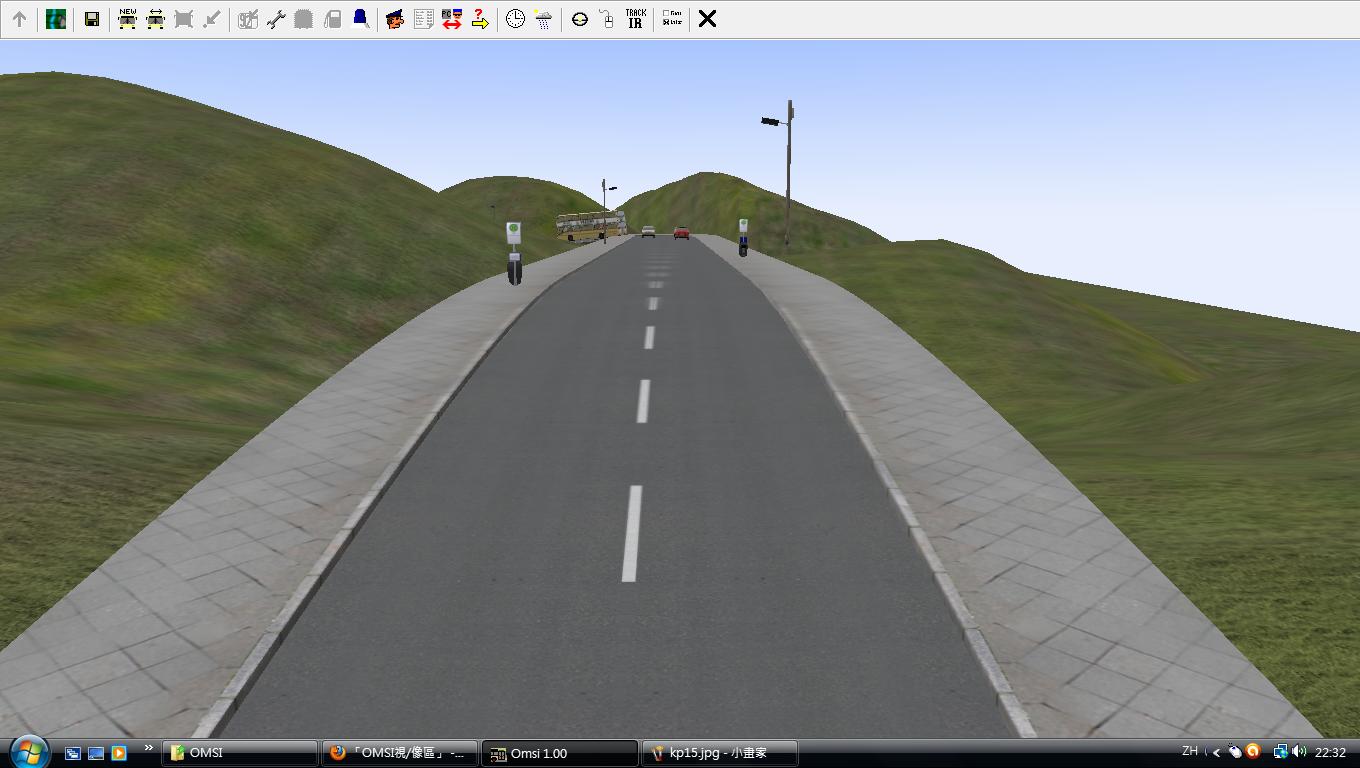Click the bus with double-arrow icon
The width and height of the screenshot is (1360, 768).
155,19
